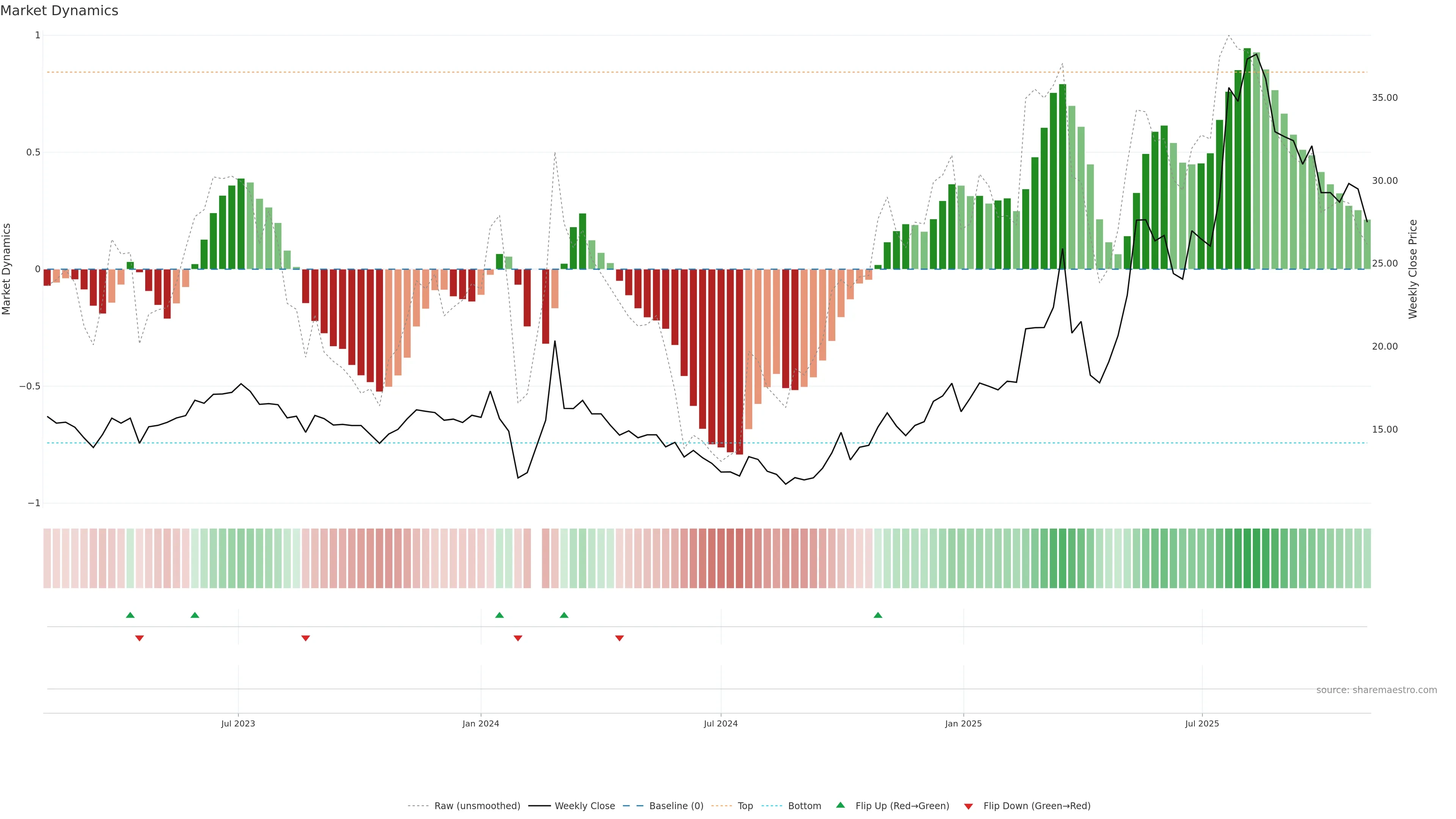The width and height of the screenshot is (1456, 819).
Task: Click the first red flip-down marker
Action: pyautogui.click(x=140, y=638)
